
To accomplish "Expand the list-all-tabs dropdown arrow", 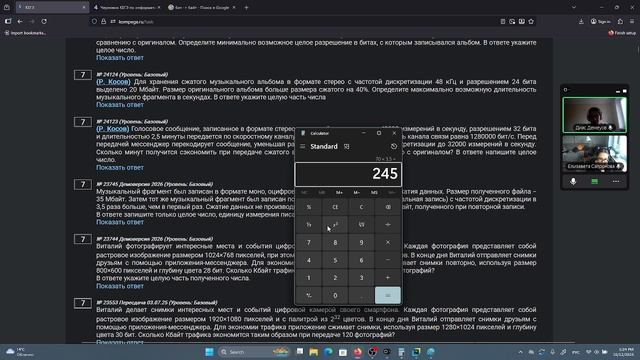I will 574,7.
